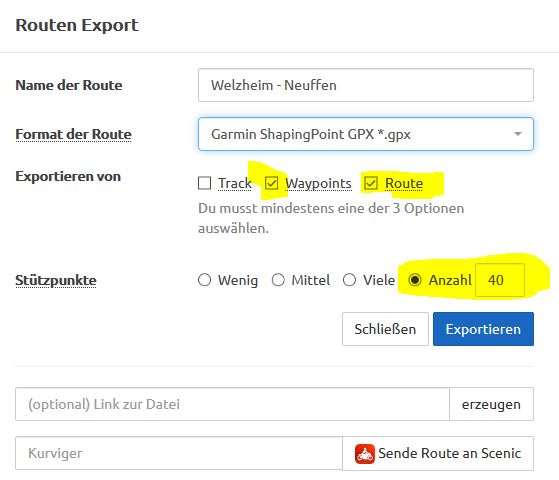Click the optional Link zur Datei field
This screenshot has height=480, width=559.
[232, 404]
